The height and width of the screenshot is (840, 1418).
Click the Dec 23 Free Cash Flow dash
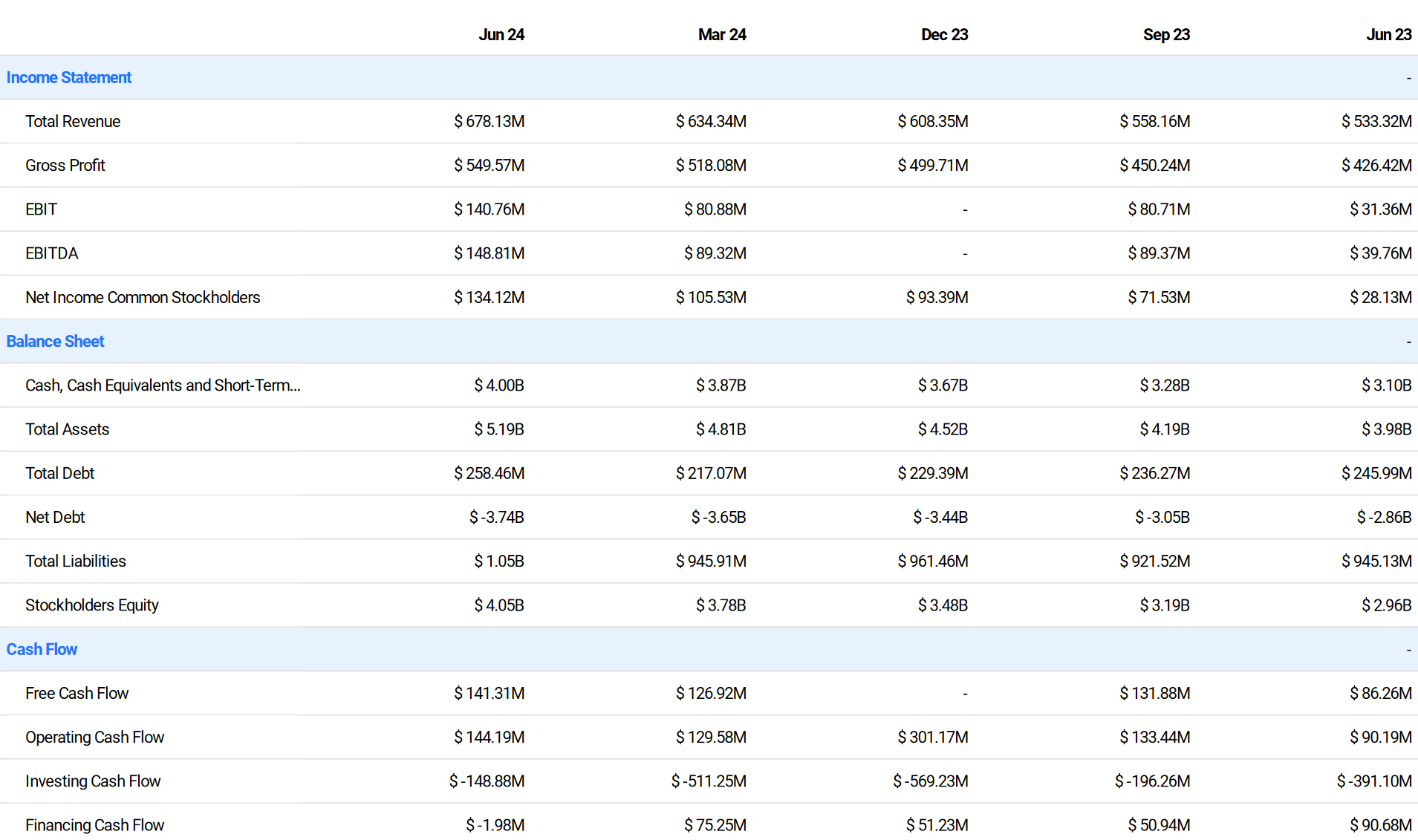(965, 694)
